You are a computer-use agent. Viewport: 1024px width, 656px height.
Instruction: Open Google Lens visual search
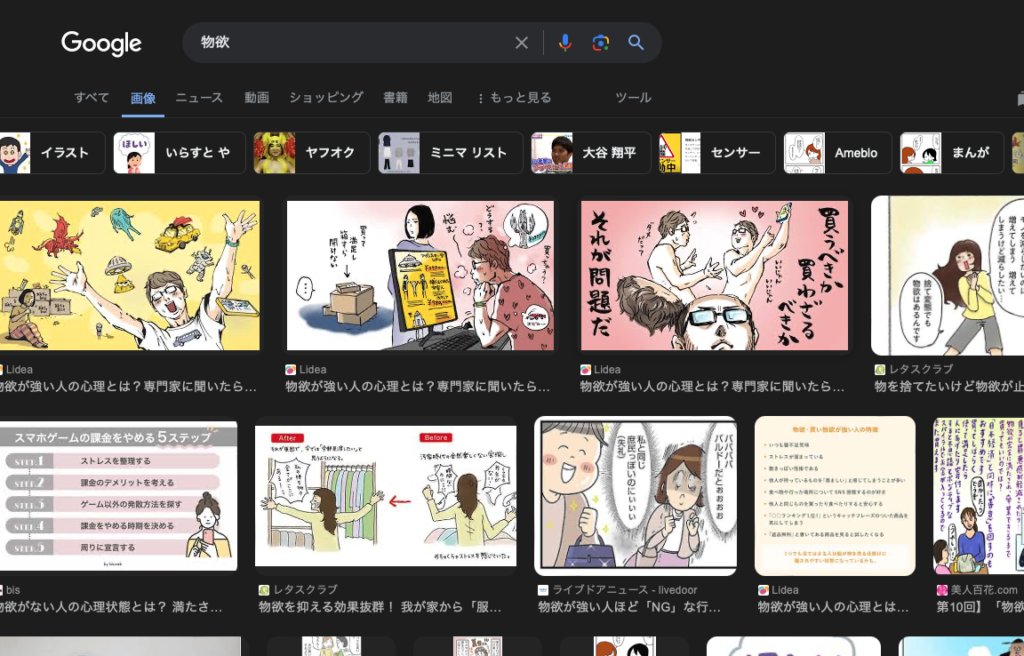click(600, 43)
